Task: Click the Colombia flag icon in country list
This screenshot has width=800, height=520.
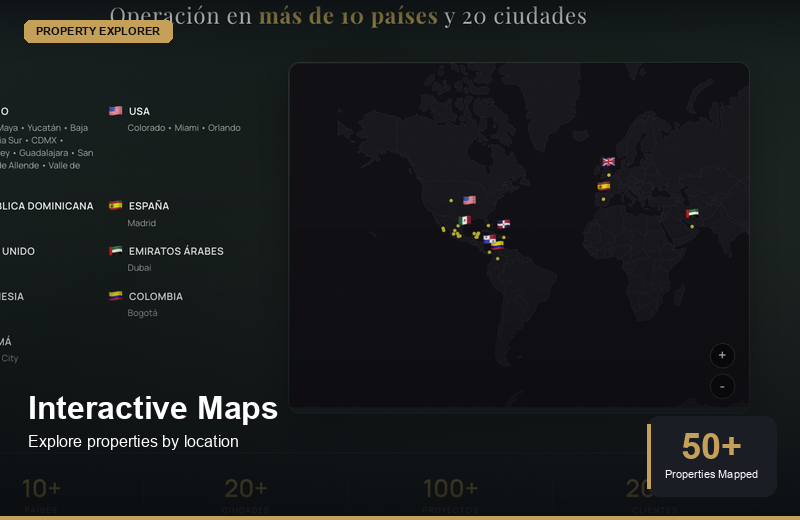Action: click(115, 296)
